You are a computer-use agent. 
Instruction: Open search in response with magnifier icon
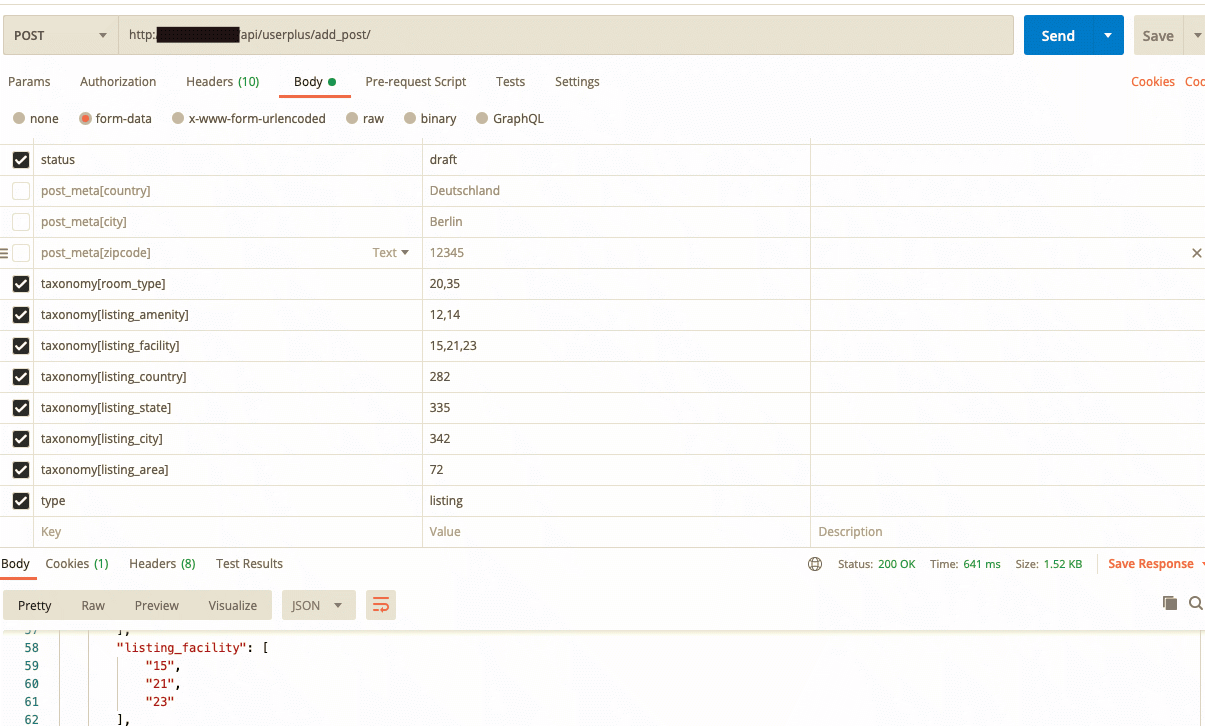point(1196,603)
